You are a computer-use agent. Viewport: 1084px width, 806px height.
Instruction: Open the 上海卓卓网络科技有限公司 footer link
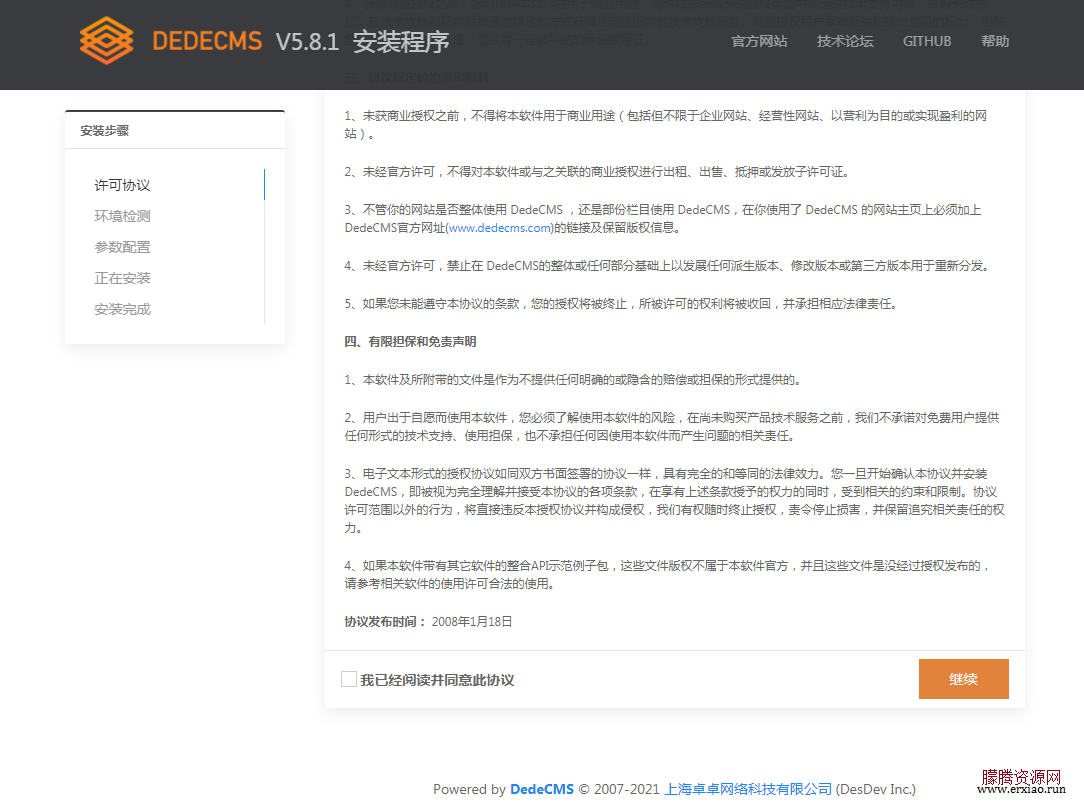click(x=748, y=789)
